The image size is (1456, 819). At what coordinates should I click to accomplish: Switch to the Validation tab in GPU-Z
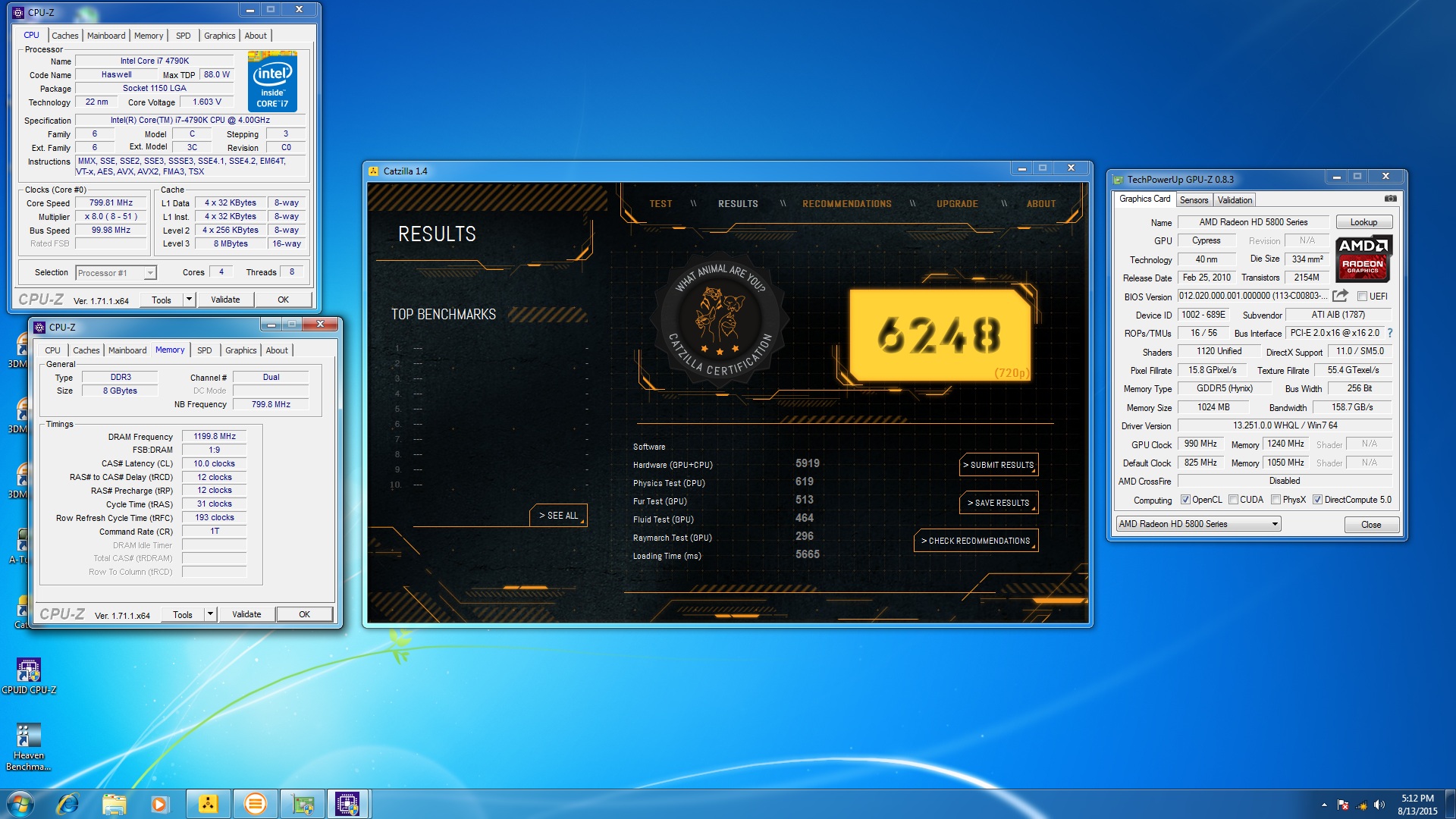click(1235, 200)
